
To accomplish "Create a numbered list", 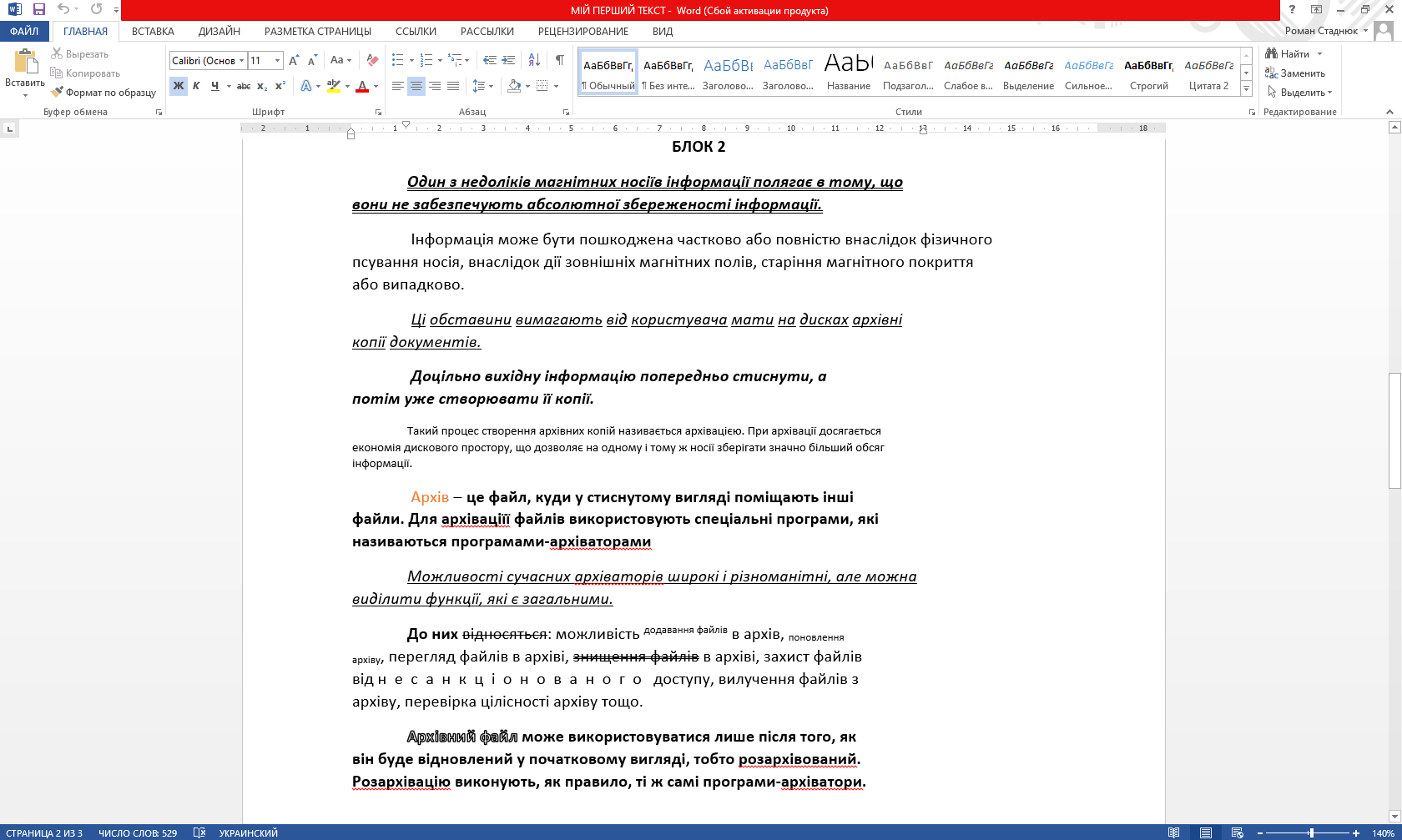I will 427,60.
